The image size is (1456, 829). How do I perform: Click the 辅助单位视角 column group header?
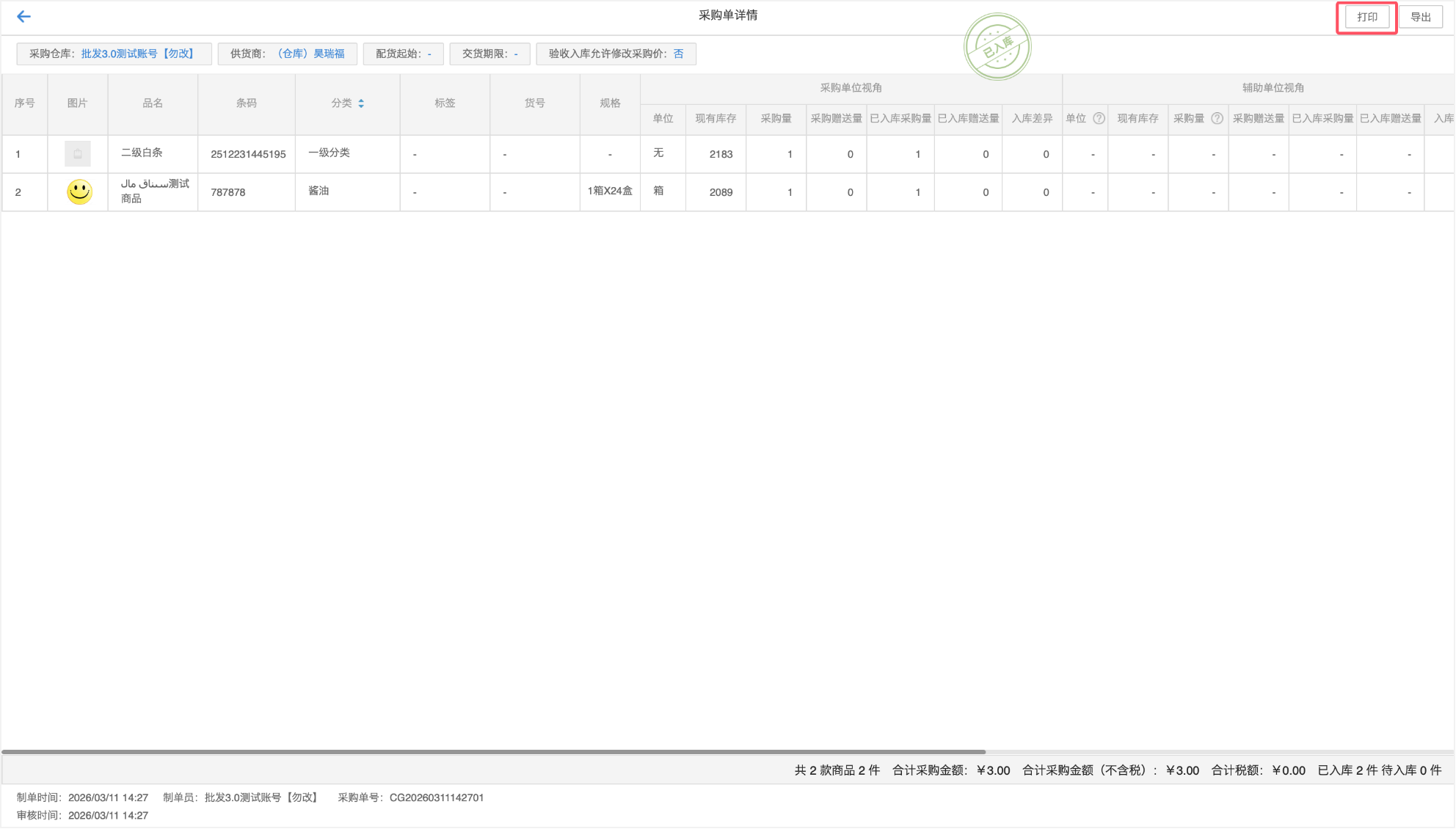[x=1273, y=88]
